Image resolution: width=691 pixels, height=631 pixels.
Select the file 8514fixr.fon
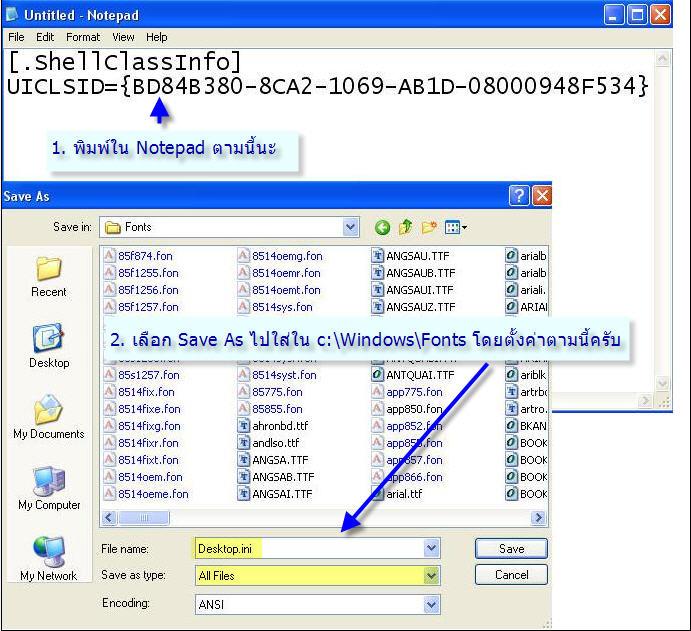coord(141,443)
